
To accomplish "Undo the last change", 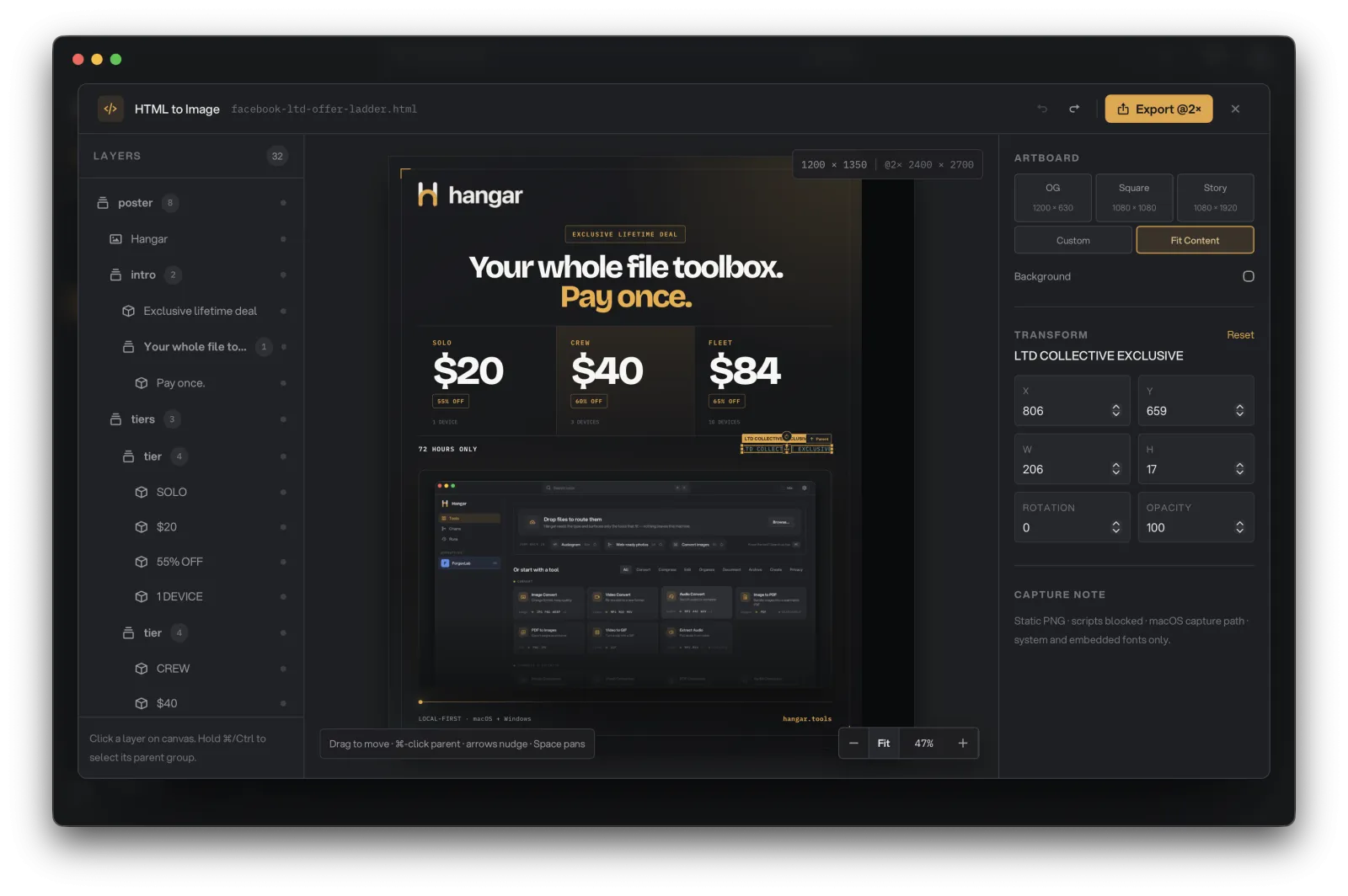I will (1042, 109).
